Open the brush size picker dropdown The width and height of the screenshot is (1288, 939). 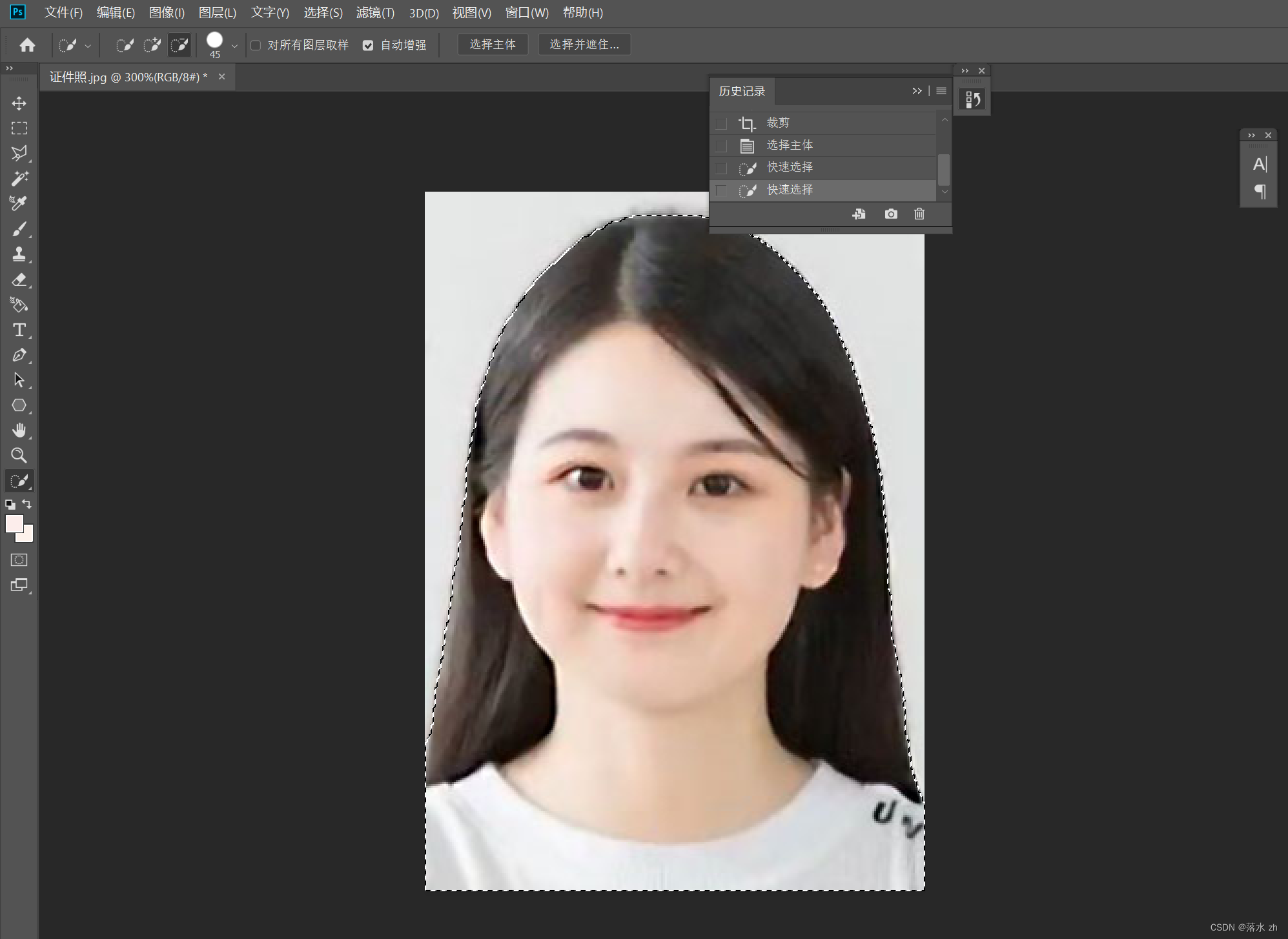(234, 46)
